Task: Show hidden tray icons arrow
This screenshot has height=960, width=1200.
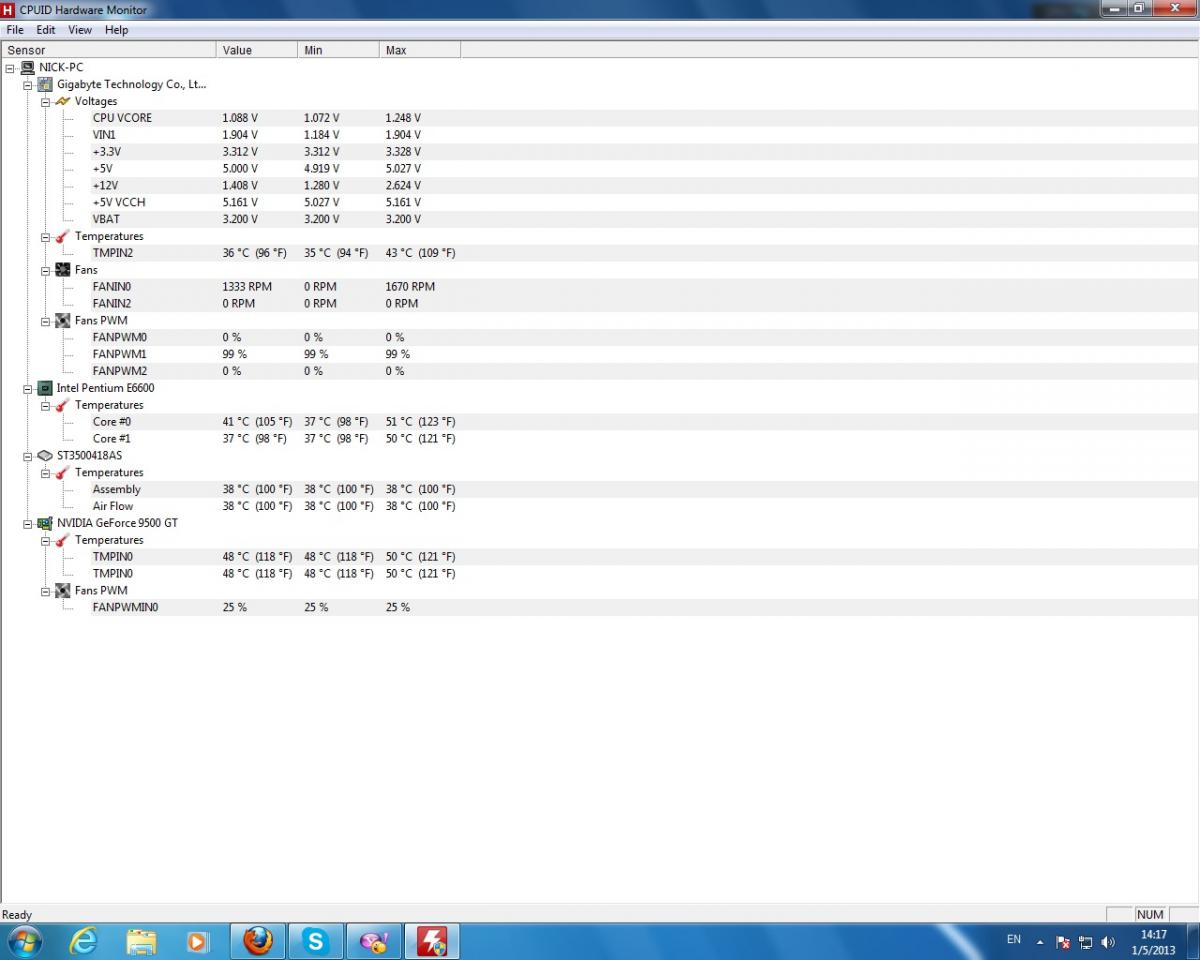Action: click(1040, 942)
